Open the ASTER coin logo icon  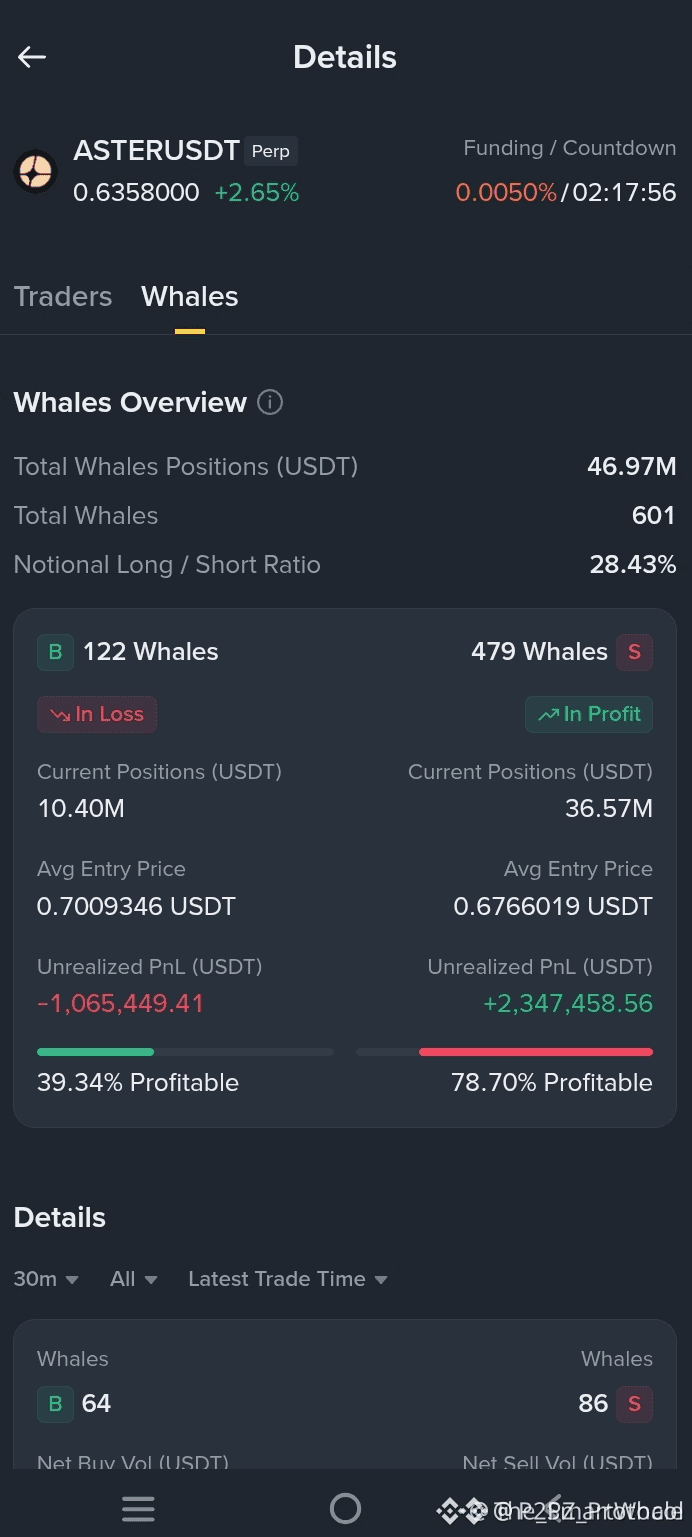point(35,171)
